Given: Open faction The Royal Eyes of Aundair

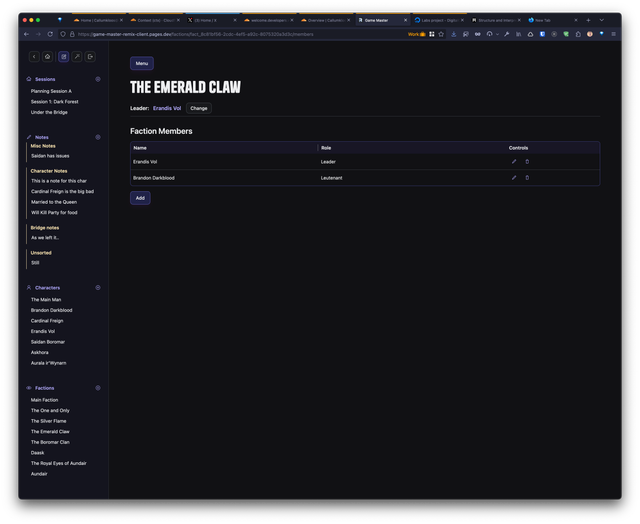Looking at the screenshot, I should pos(58,464).
